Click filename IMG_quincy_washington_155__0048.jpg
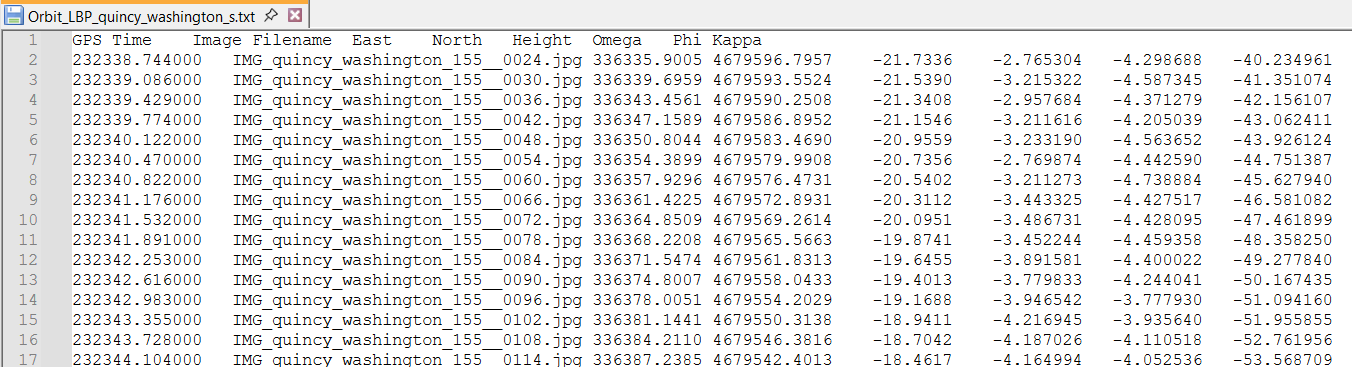The height and width of the screenshot is (367, 1352). click(407, 140)
